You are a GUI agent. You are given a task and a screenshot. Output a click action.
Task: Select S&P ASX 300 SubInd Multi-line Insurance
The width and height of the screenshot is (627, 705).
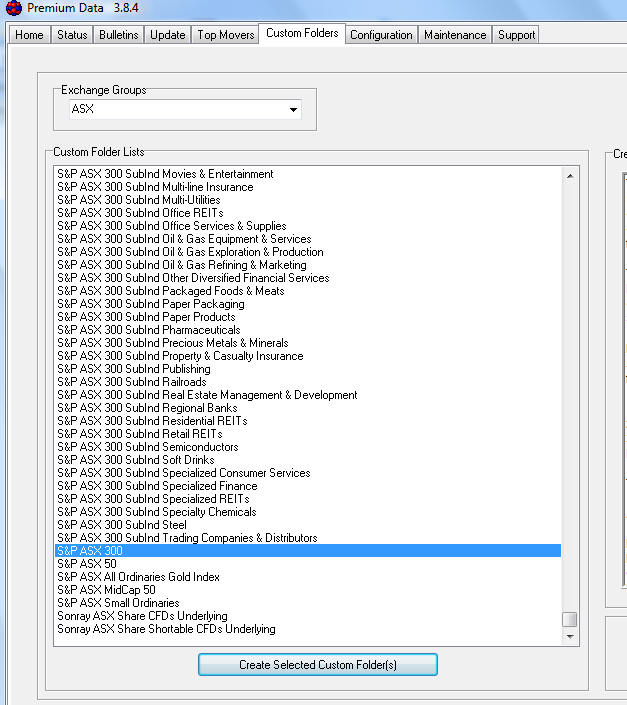click(308, 187)
